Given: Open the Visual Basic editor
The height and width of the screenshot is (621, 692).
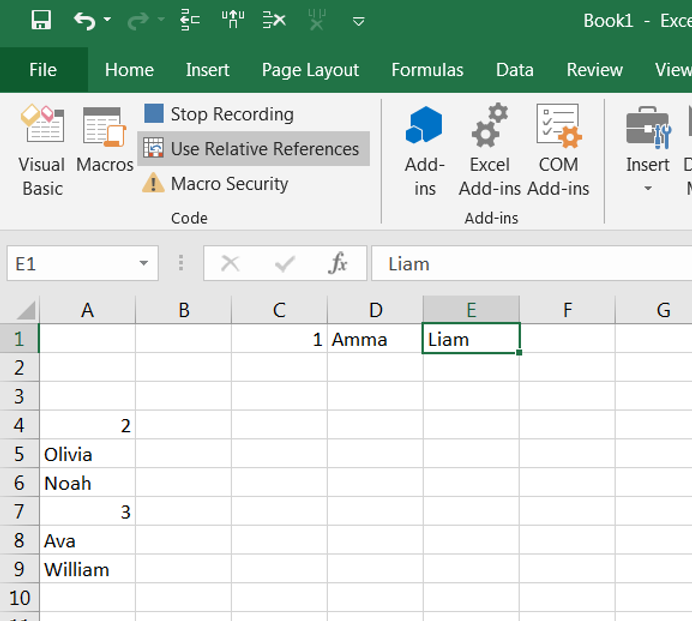Looking at the screenshot, I should point(42,149).
